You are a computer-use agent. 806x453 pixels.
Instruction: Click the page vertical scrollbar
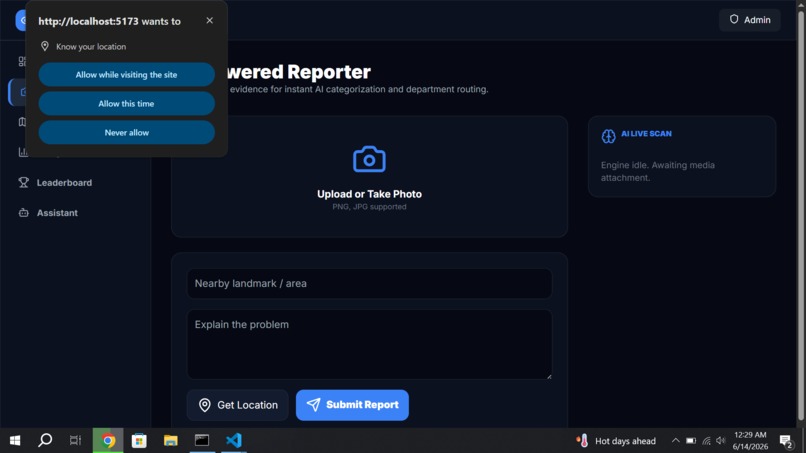pyautogui.click(x=801, y=216)
